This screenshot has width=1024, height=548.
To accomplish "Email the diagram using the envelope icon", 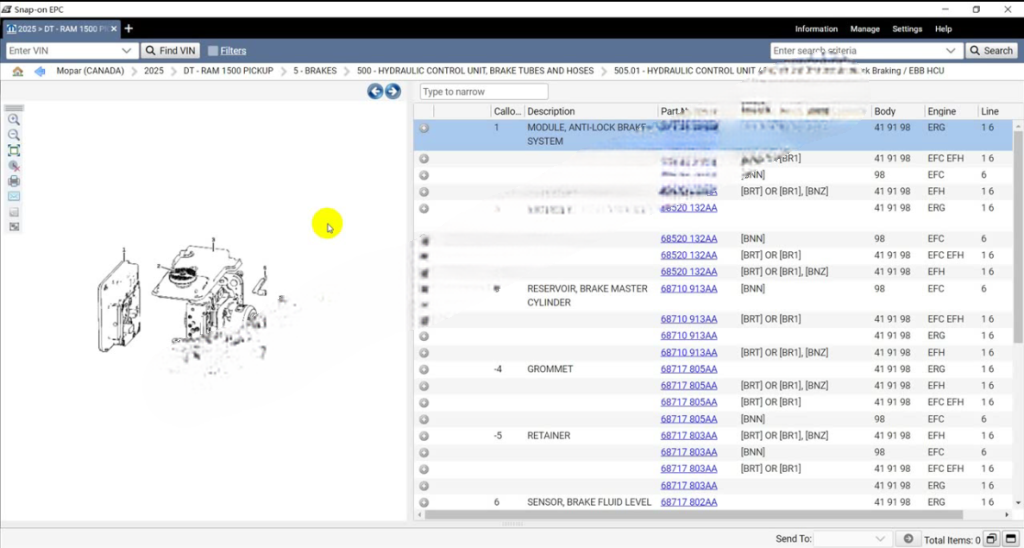I will (x=14, y=196).
